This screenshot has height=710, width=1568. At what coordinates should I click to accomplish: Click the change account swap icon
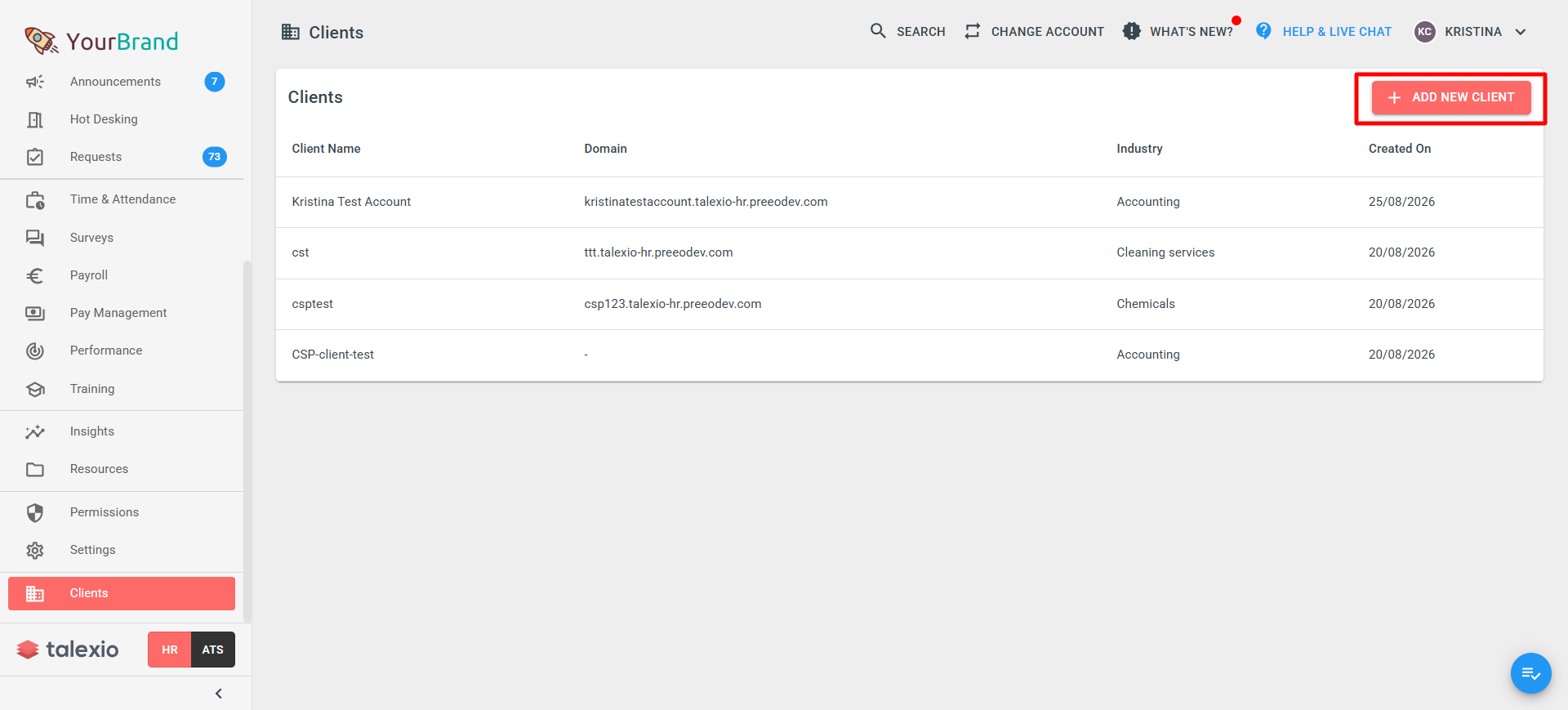coord(972,31)
